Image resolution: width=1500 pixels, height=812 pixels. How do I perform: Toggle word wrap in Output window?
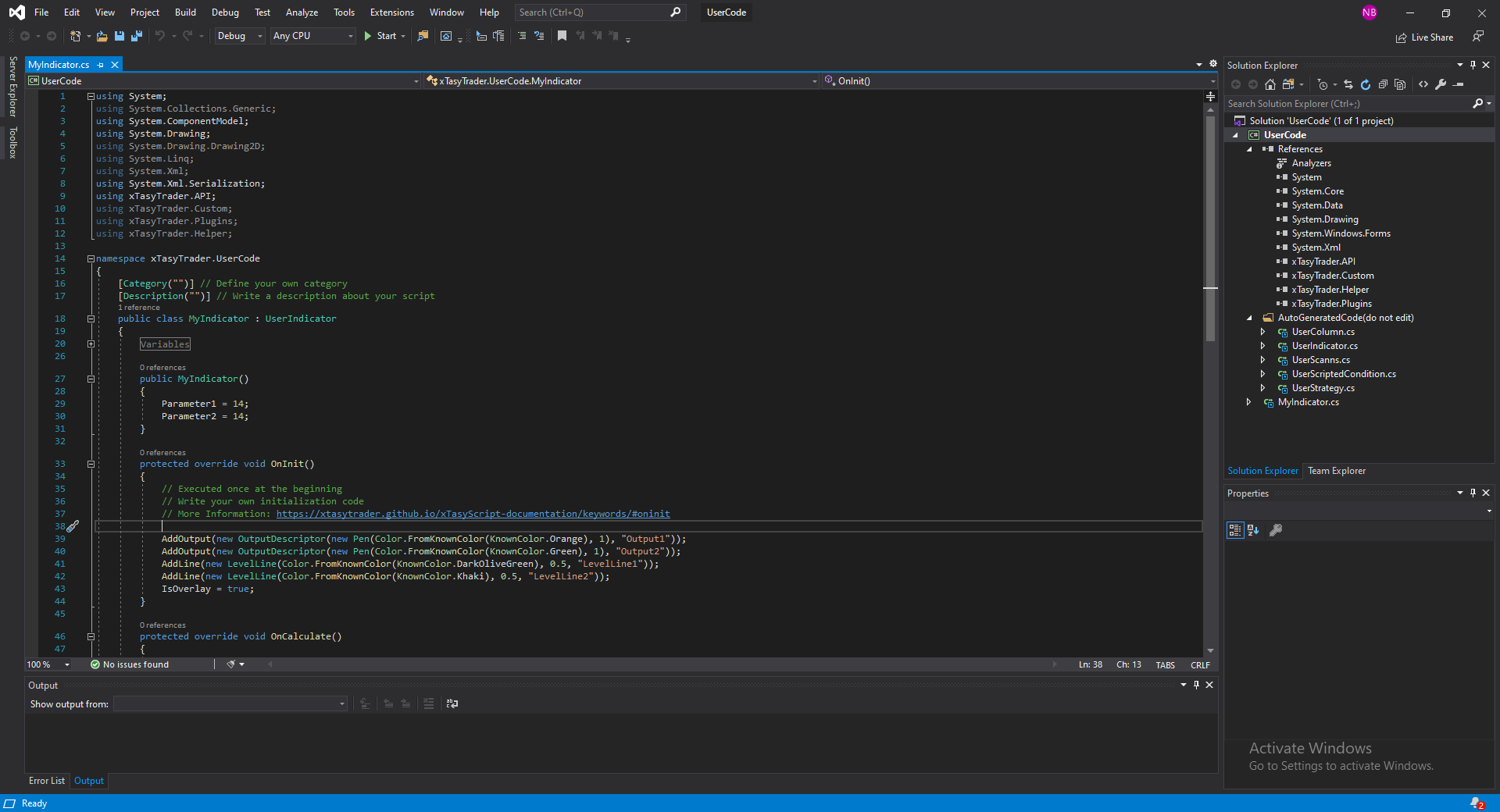(452, 703)
